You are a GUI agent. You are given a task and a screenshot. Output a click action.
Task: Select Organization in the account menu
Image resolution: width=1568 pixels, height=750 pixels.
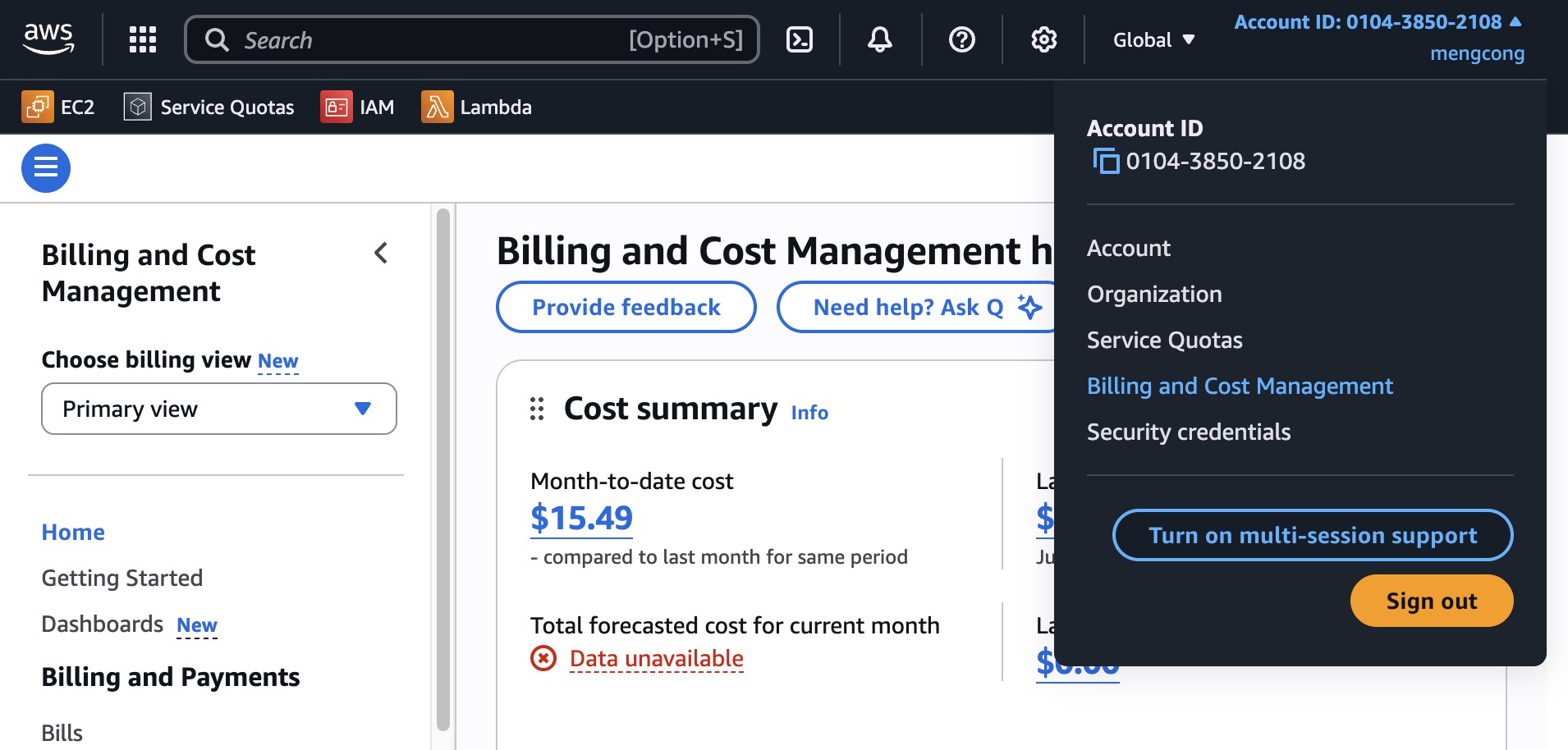[1153, 294]
